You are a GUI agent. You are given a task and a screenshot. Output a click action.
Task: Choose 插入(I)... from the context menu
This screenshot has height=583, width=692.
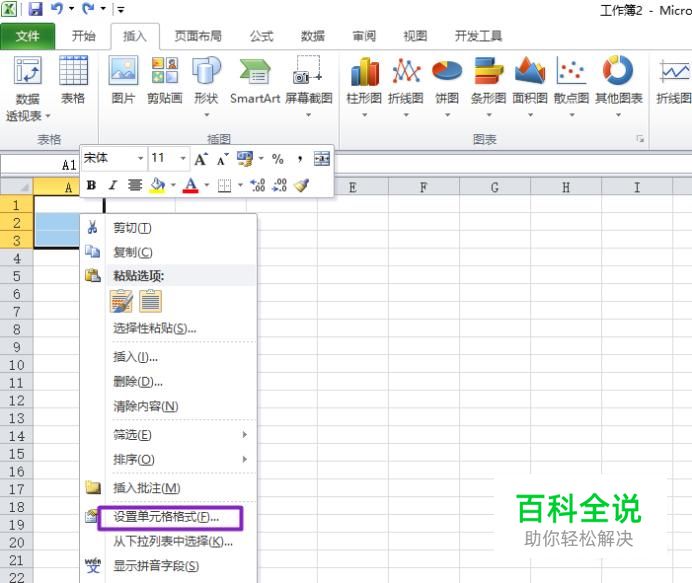[168, 357]
